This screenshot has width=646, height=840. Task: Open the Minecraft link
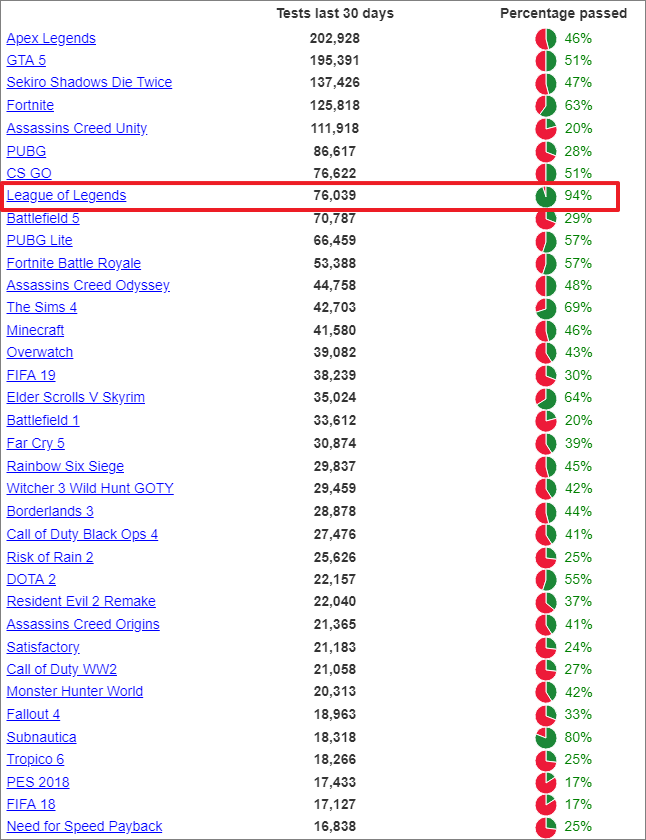[x=35, y=331]
